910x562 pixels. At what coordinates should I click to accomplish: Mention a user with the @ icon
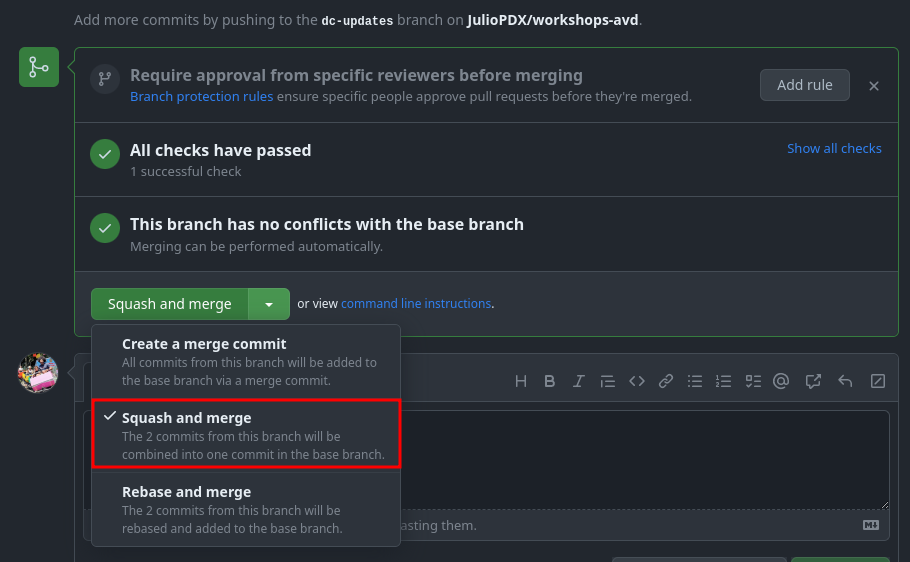782,381
